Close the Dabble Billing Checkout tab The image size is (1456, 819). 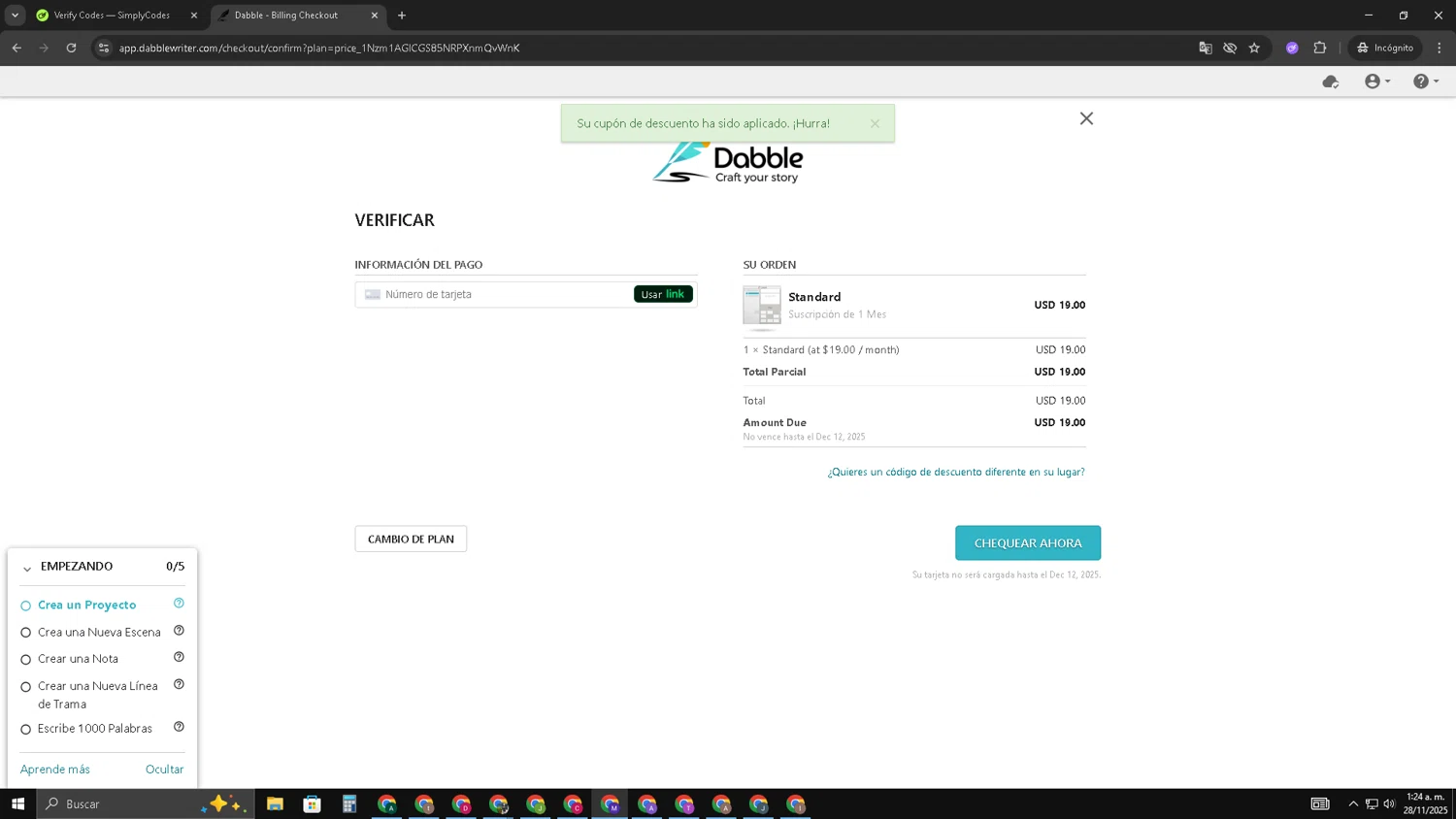click(374, 16)
